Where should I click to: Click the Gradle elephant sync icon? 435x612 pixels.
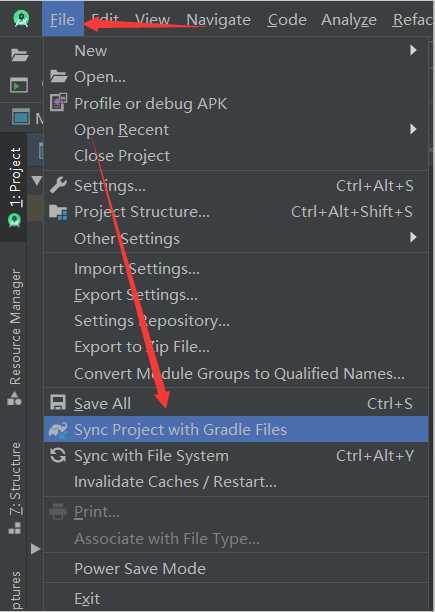click(x=58, y=429)
